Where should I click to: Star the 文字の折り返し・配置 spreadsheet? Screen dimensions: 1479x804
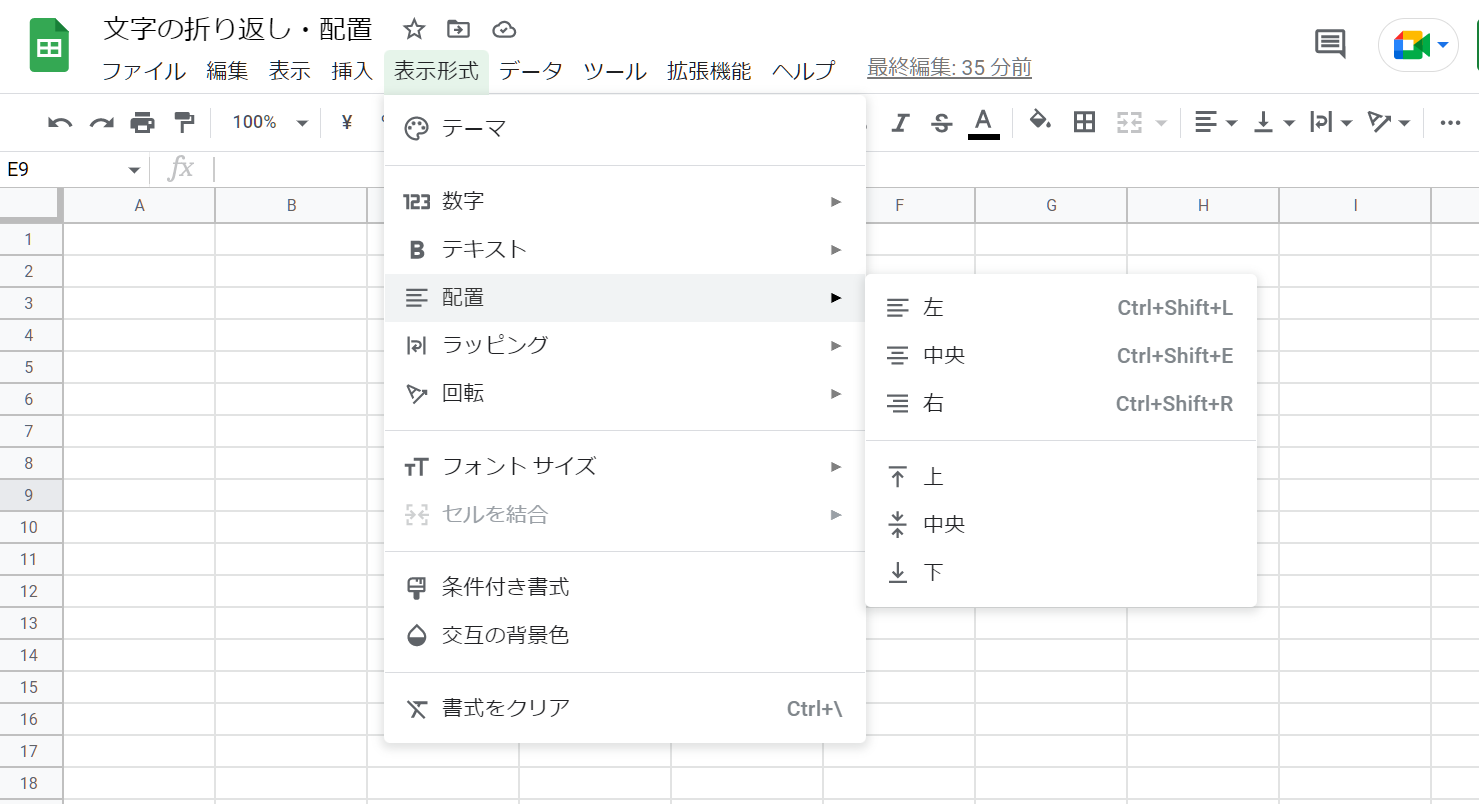413,29
